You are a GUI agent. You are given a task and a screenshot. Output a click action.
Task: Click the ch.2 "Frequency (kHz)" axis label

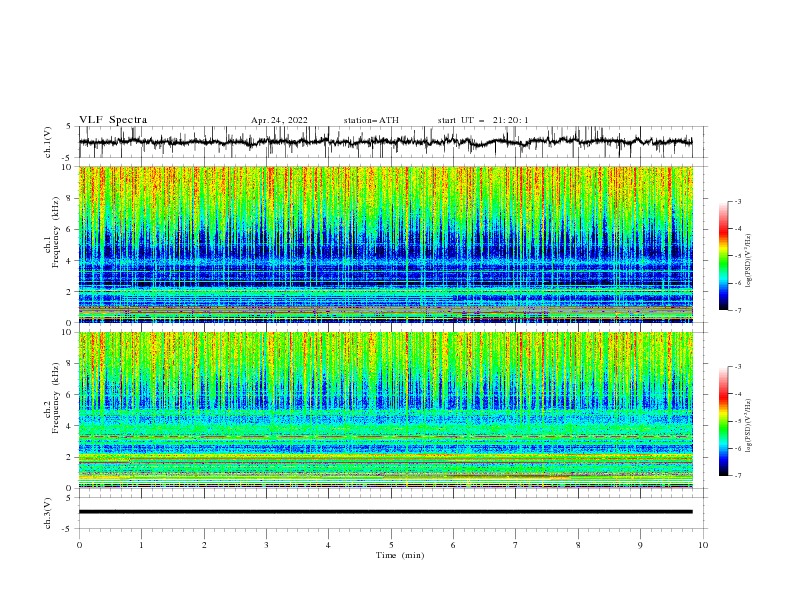coord(55,398)
